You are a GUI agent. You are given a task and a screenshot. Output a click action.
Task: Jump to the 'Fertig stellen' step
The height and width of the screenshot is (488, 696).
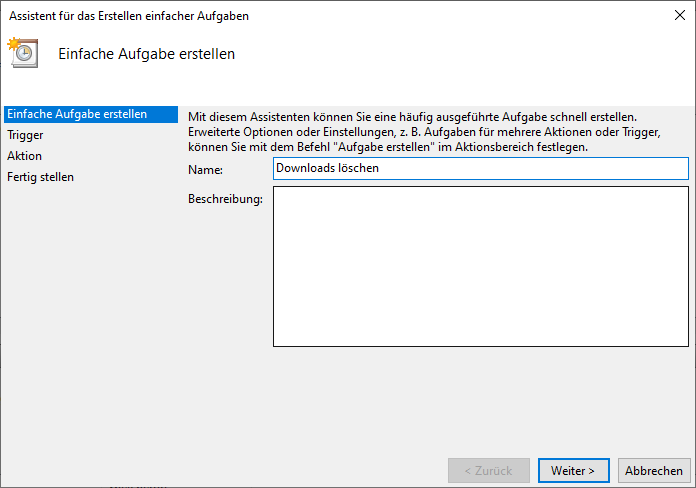pyautogui.click(x=41, y=177)
